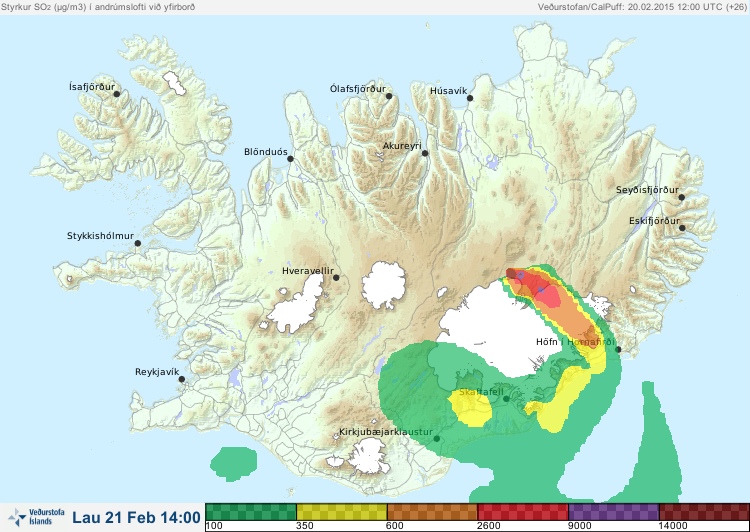Select the Veðurstofan/CalPuff forecast run text

click(x=642, y=7)
